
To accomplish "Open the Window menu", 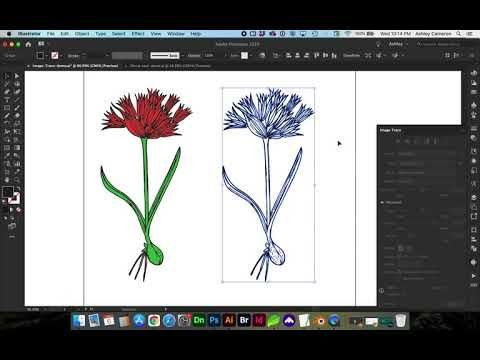I will 176,34.
